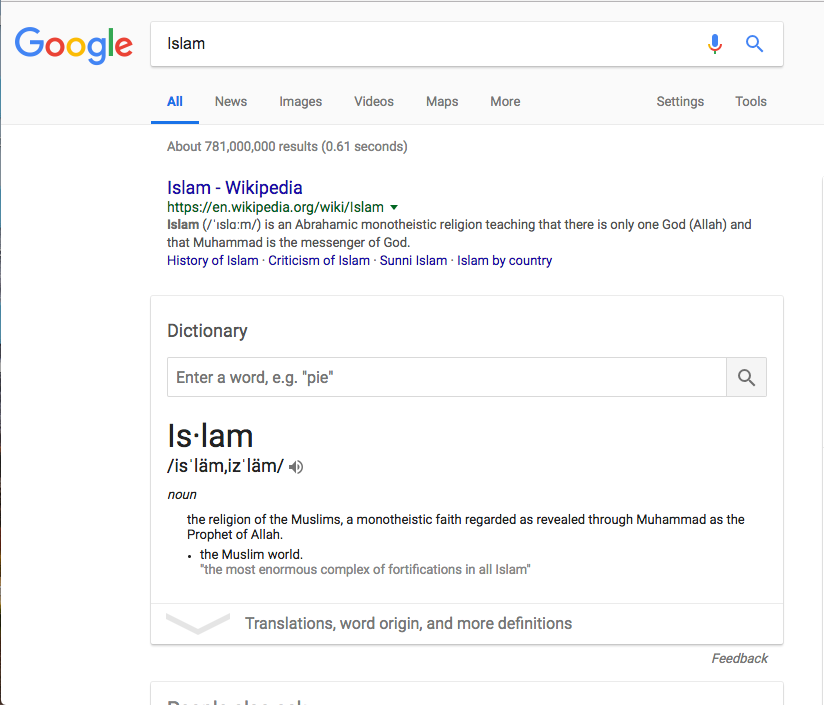
Task: Go to the Maps tab
Action: pos(442,101)
